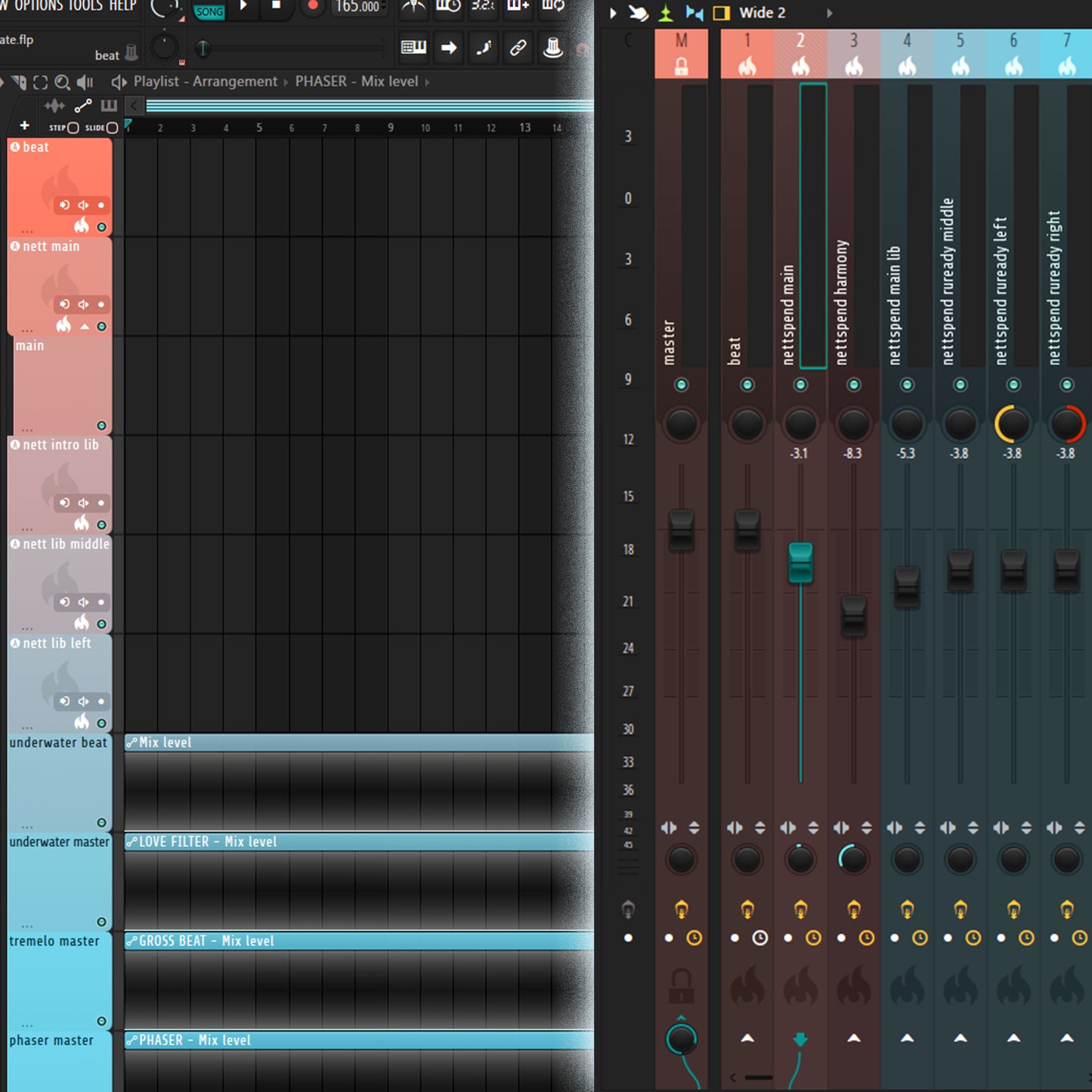Toggle the yellow mixer layout panel icon
The height and width of the screenshot is (1092, 1092).
pyautogui.click(x=722, y=13)
